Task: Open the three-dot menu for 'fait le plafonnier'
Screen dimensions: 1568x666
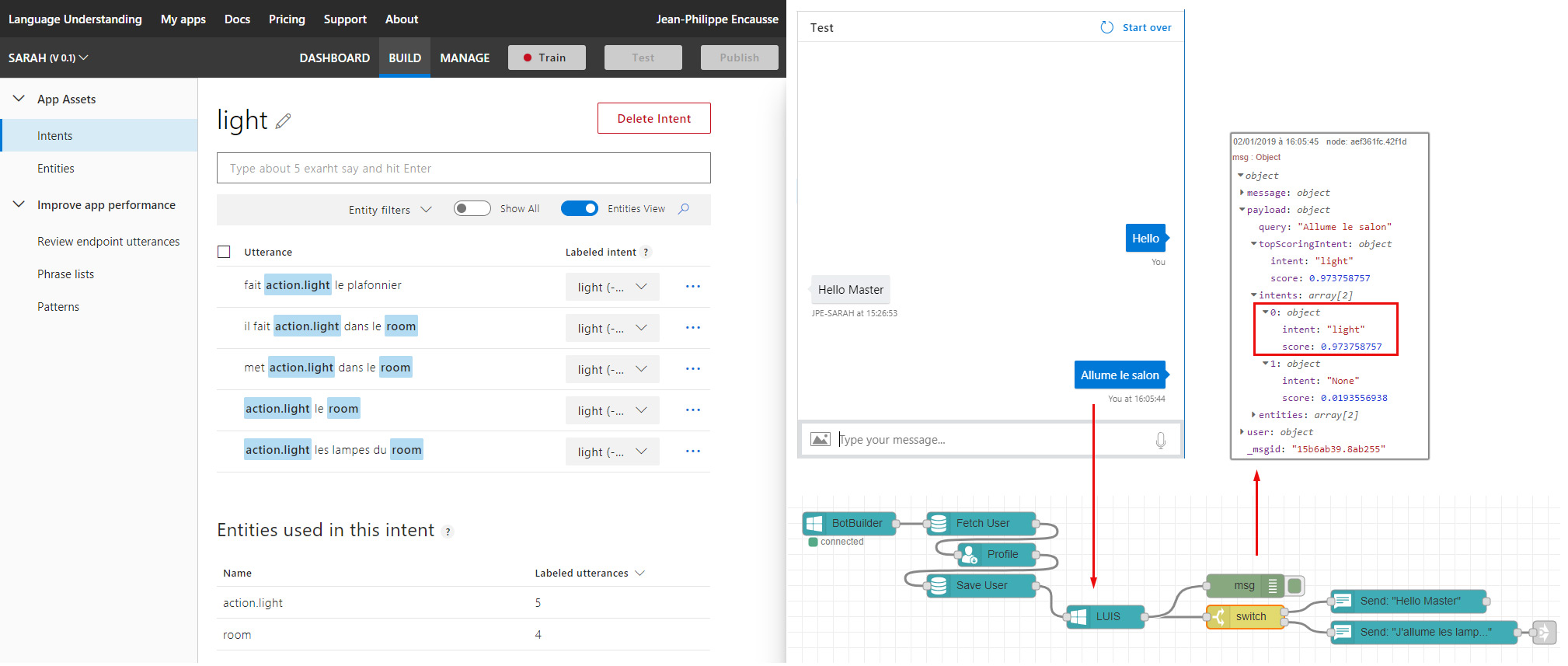Action: (692, 287)
